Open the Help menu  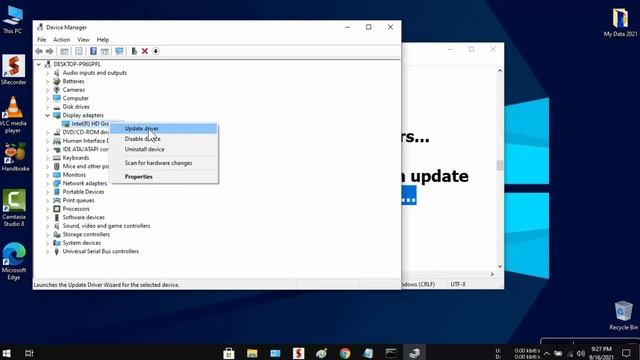(103, 40)
